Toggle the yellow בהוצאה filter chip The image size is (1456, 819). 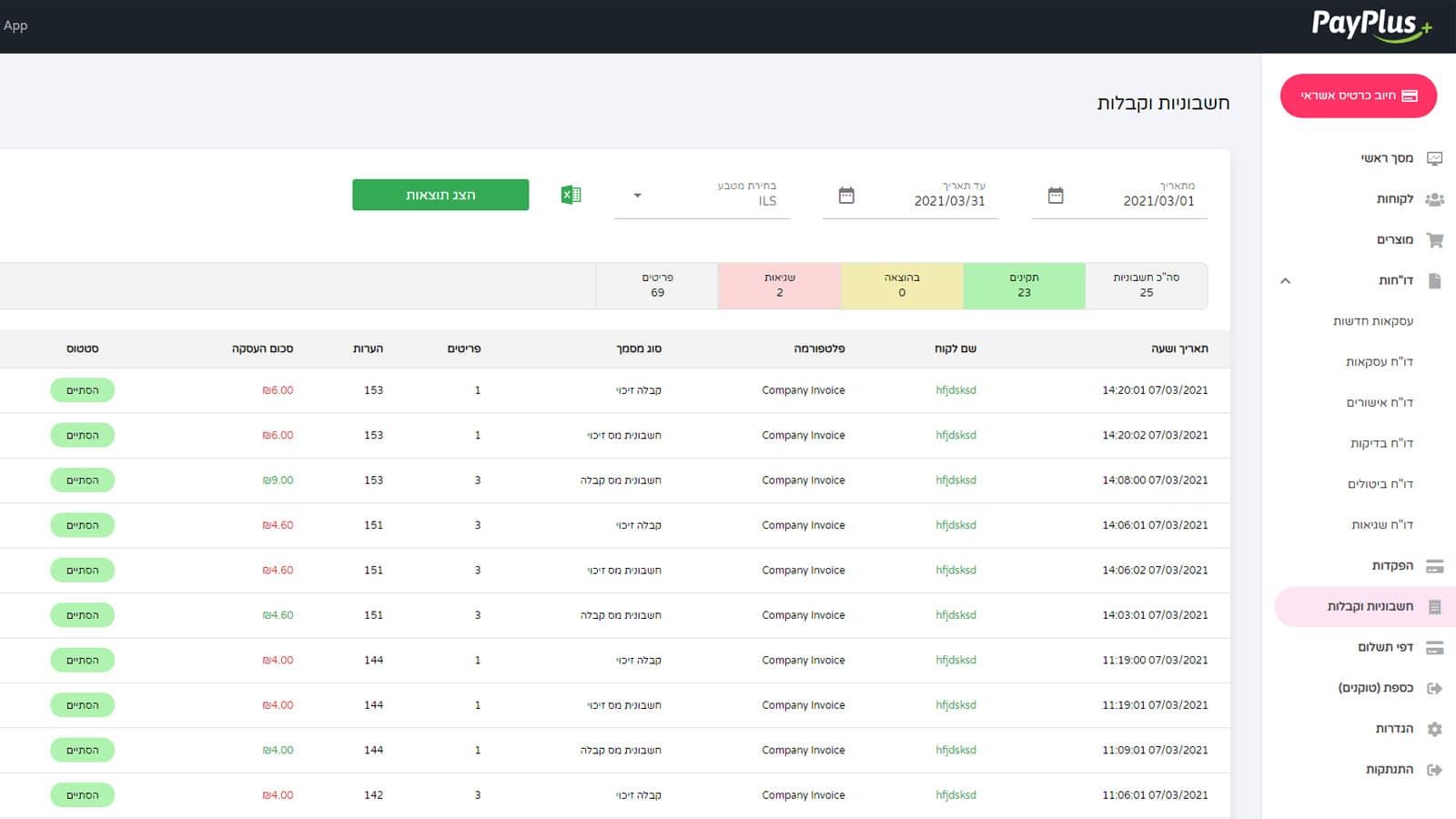point(902,286)
